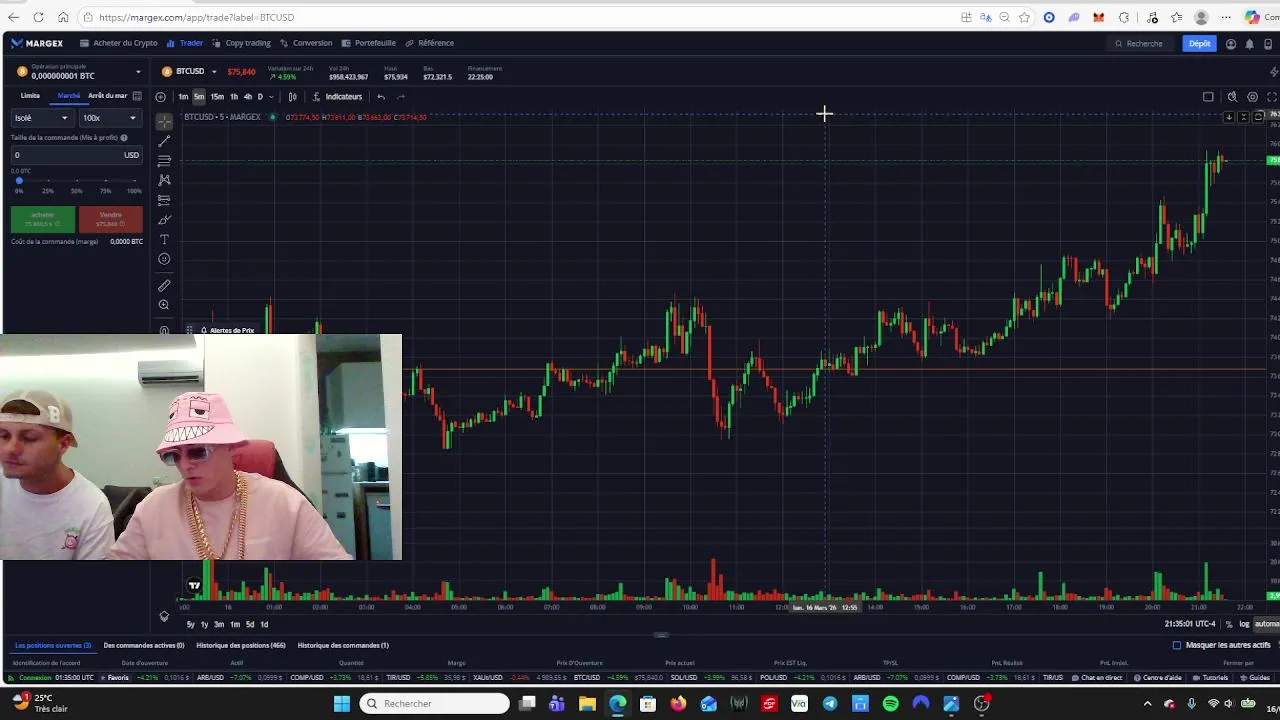
Task: Open the emoji icons tool
Action: pyautogui.click(x=164, y=259)
